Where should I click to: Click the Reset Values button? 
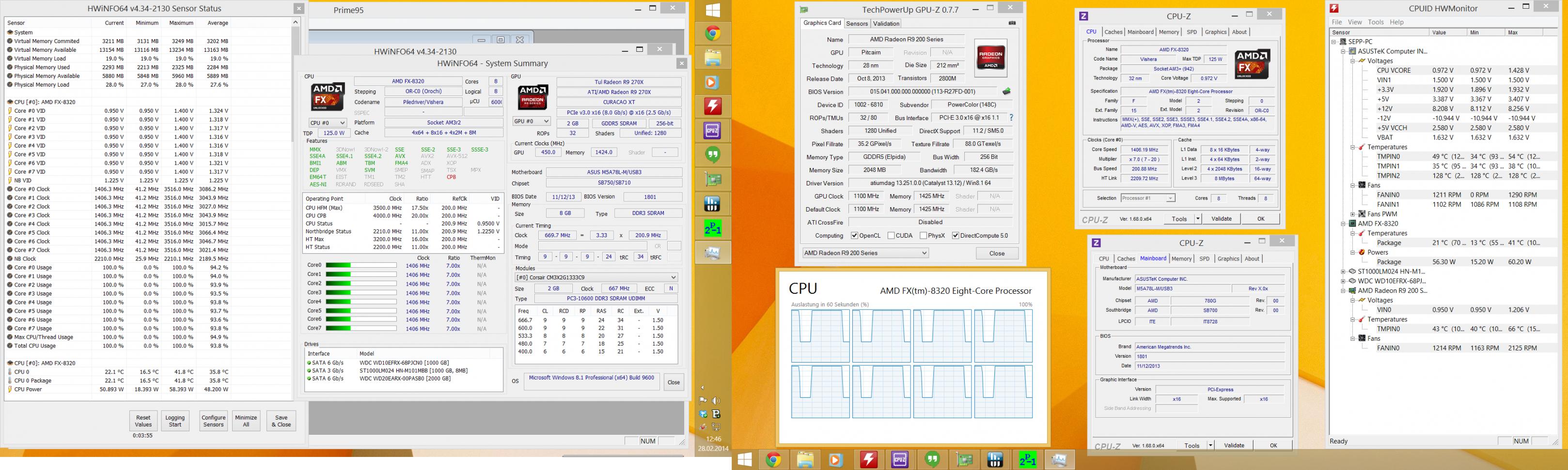pos(143,421)
